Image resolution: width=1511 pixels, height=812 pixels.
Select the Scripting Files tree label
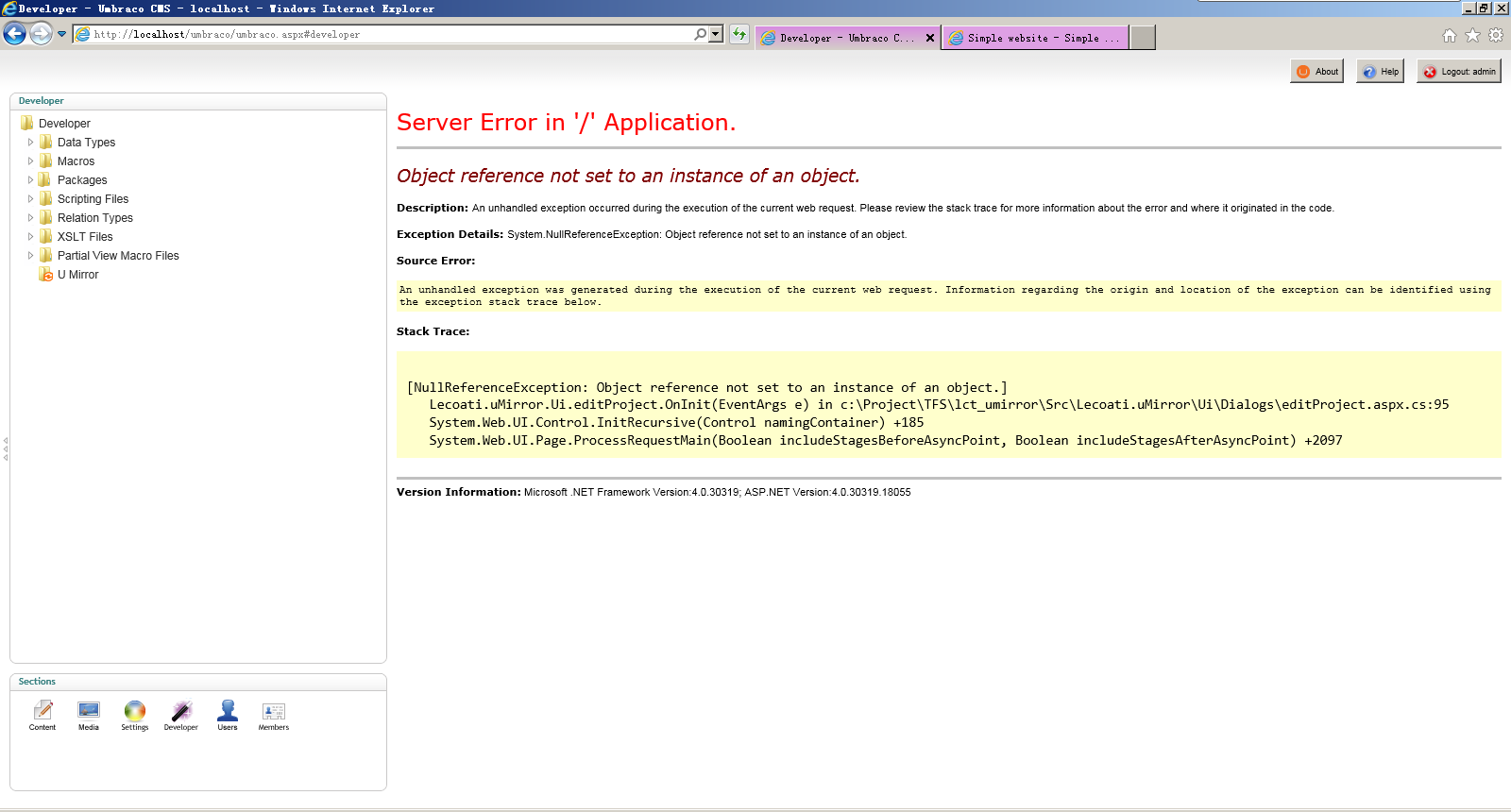pos(93,199)
